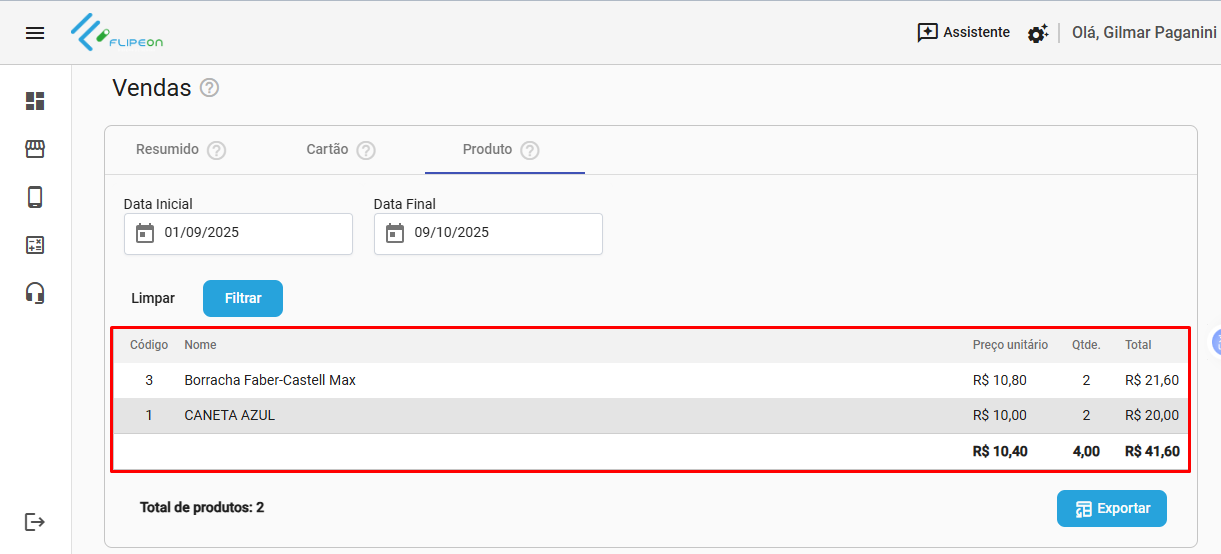Open the settings gear icon
The image size is (1221, 554).
coord(1037,33)
